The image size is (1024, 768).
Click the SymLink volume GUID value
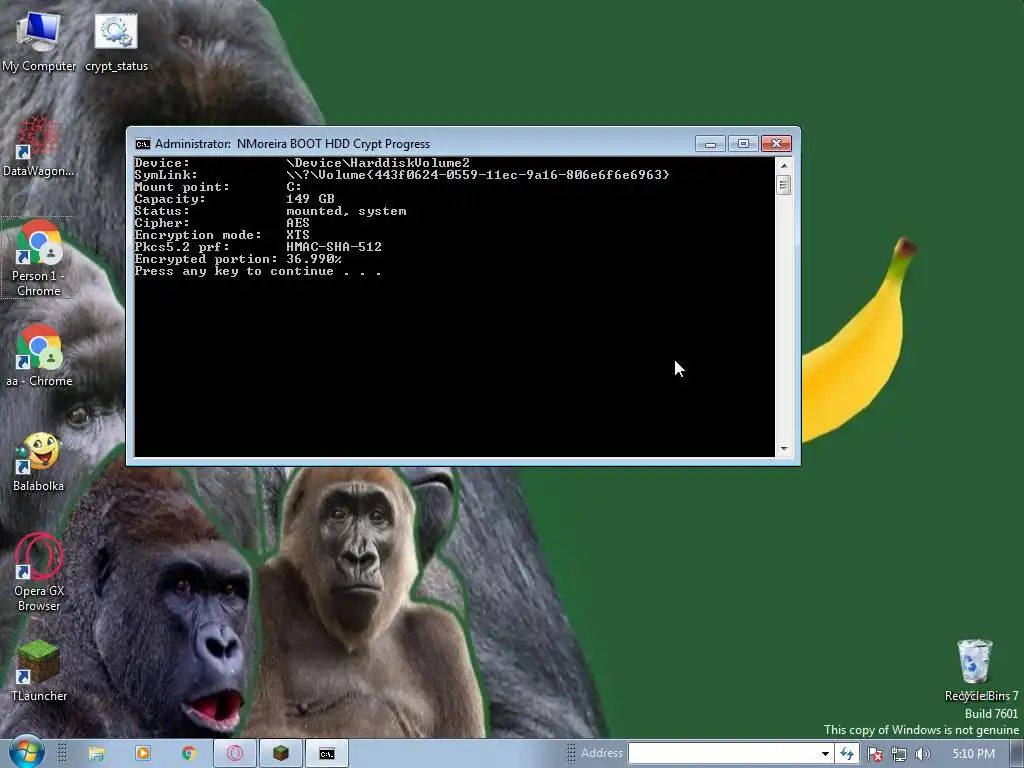477,175
